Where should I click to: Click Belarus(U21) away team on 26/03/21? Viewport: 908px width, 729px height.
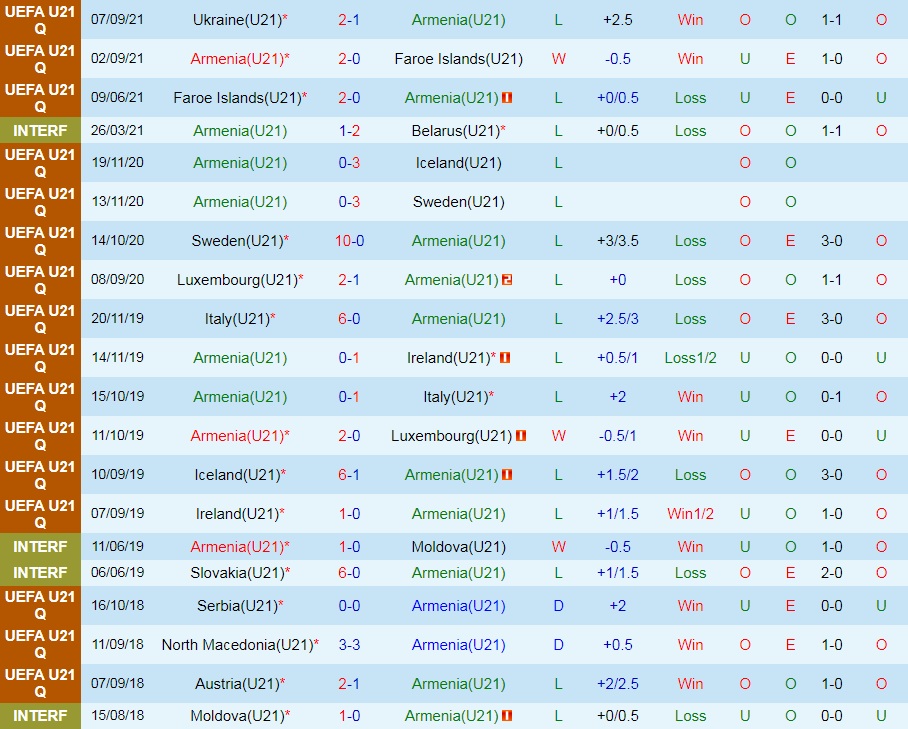pyautogui.click(x=456, y=131)
